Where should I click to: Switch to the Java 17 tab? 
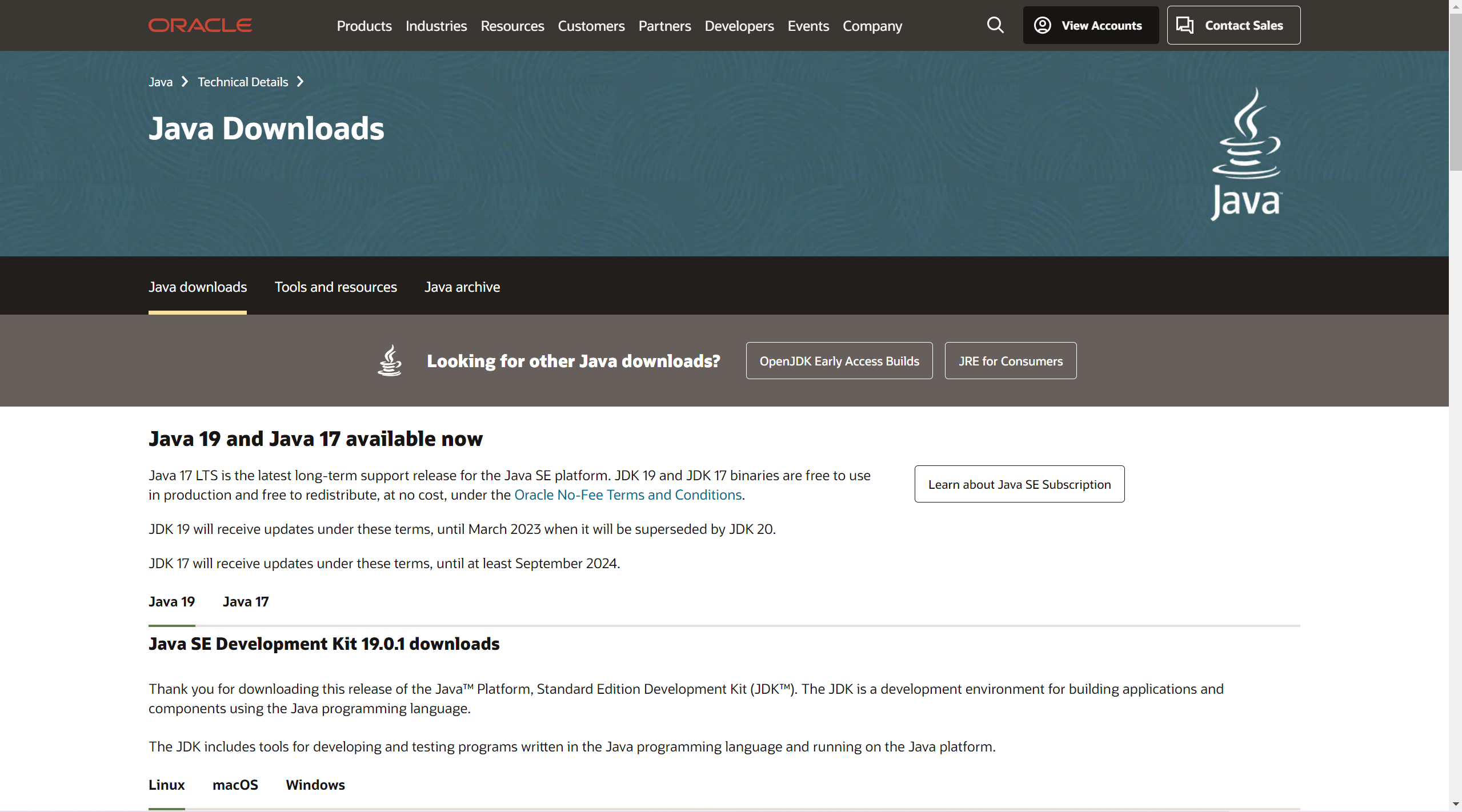246,601
